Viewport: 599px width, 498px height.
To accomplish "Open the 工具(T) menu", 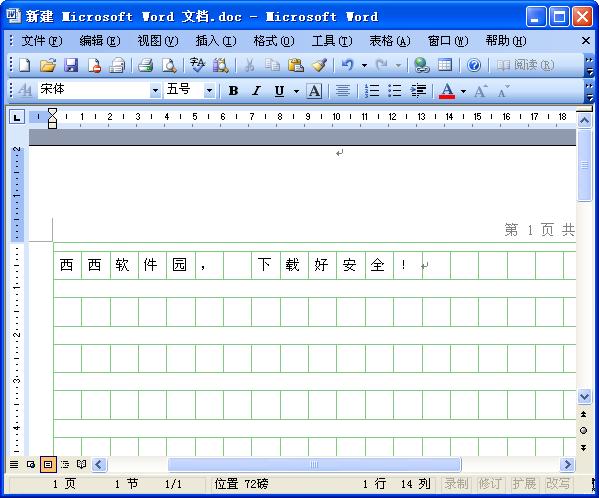I will click(332, 40).
